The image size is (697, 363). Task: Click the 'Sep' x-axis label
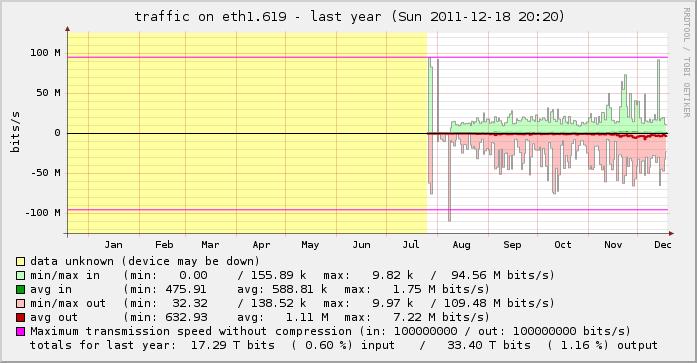pos(512,245)
